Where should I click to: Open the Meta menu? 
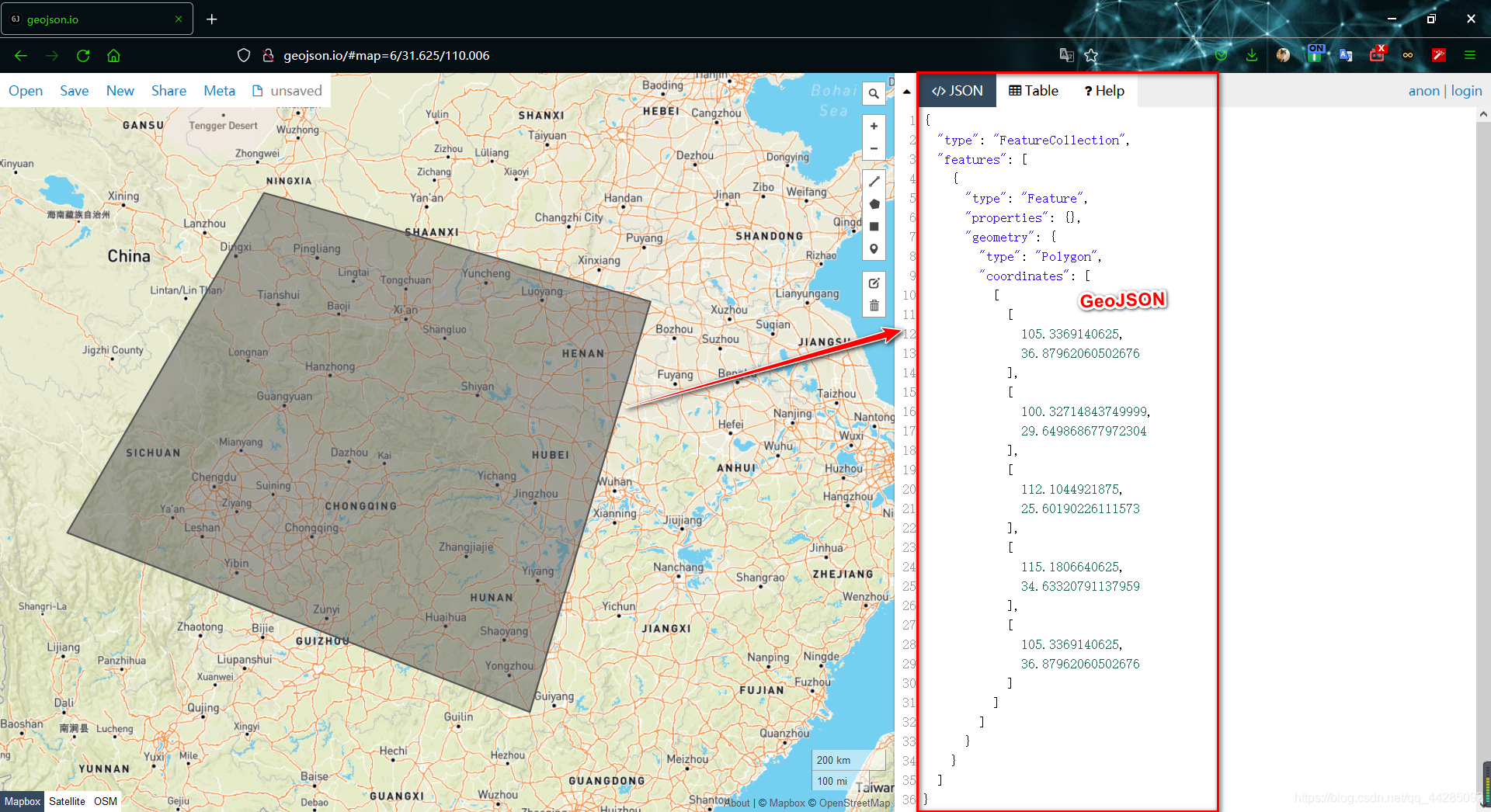[x=219, y=91]
